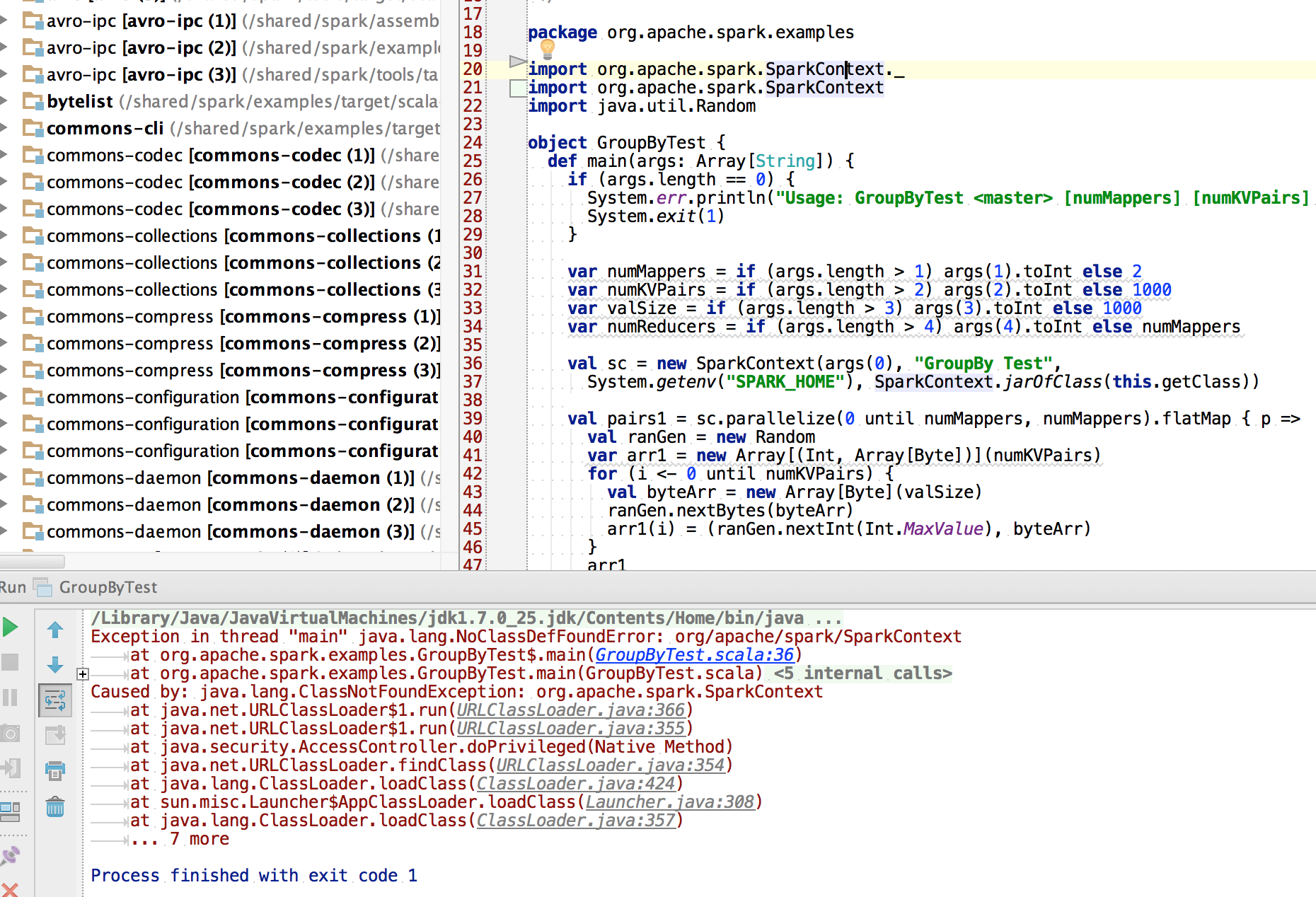Viewport: 1316px width, 897px height.
Task: Click 'import java.util.Random' line
Action: 642,106
